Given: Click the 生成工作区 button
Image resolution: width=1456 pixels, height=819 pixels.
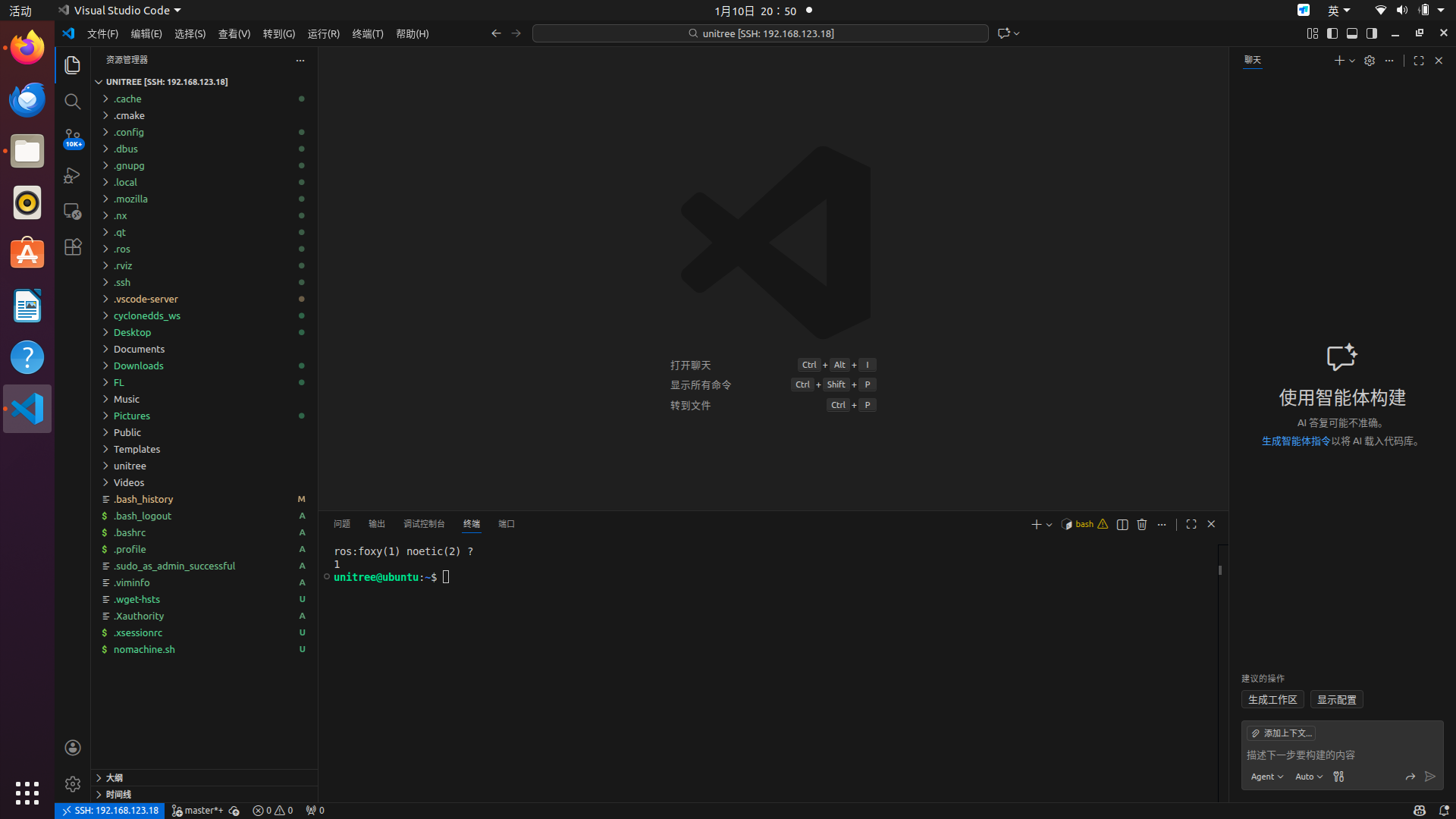Looking at the screenshot, I should pos(1272,699).
